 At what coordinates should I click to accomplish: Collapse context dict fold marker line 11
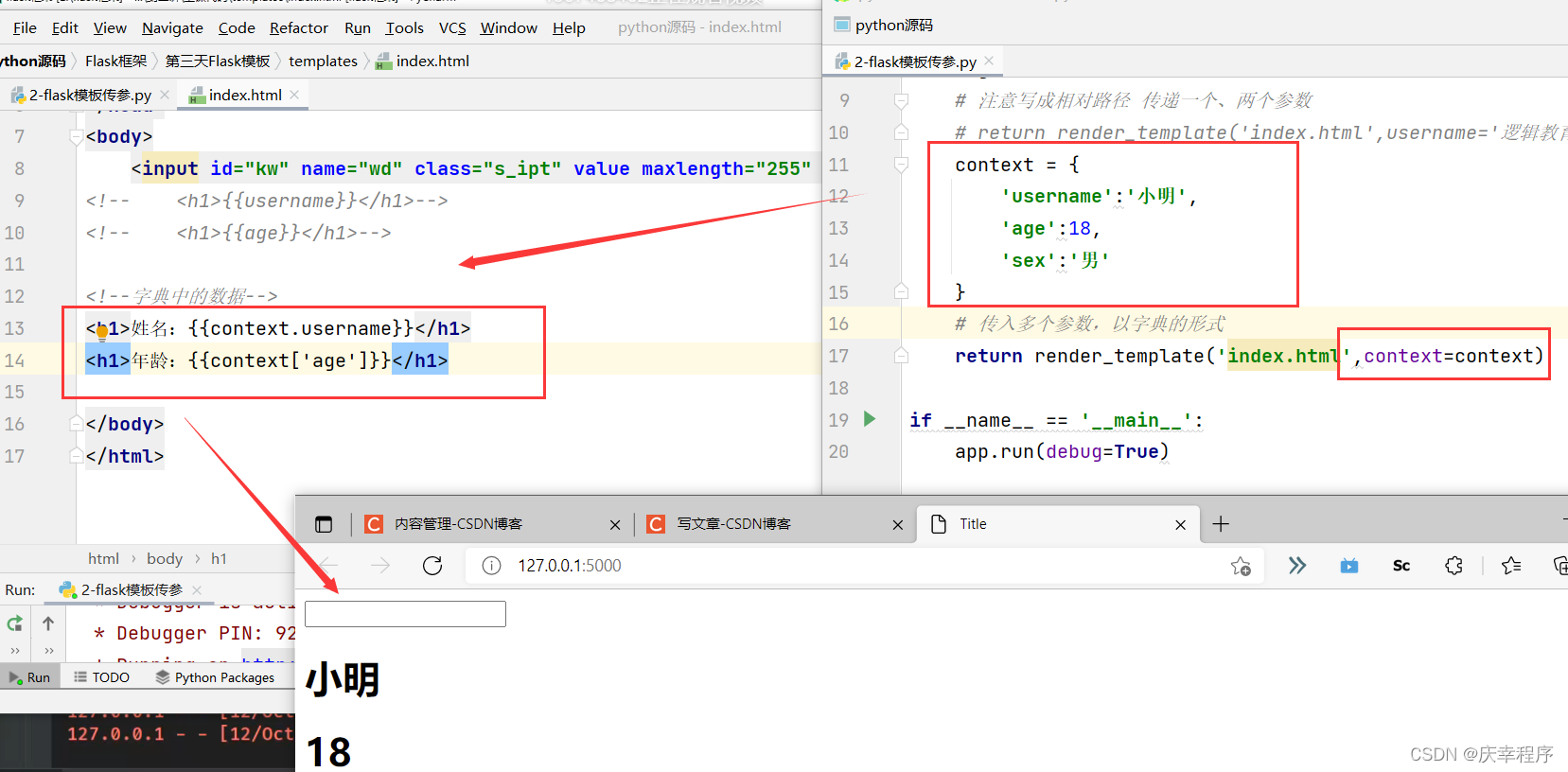(x=901, y=165)
